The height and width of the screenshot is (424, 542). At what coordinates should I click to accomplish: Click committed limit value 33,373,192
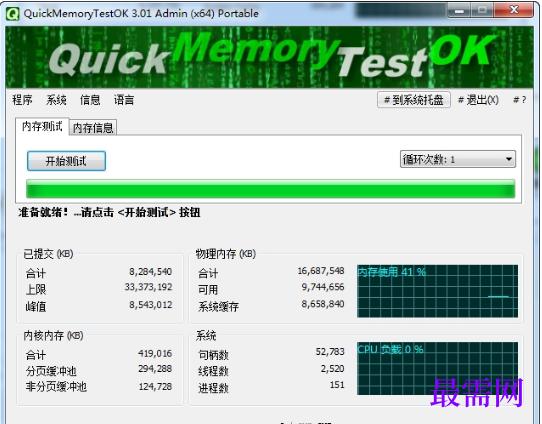click(x=148, y=287)
